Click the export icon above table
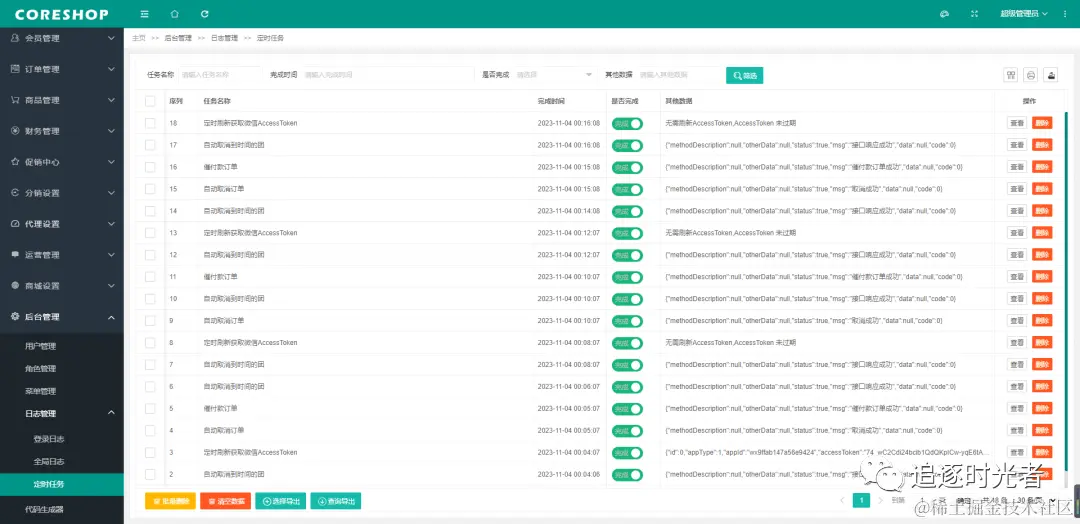This screenshot has height=524, width=1080. point(1051,75)
